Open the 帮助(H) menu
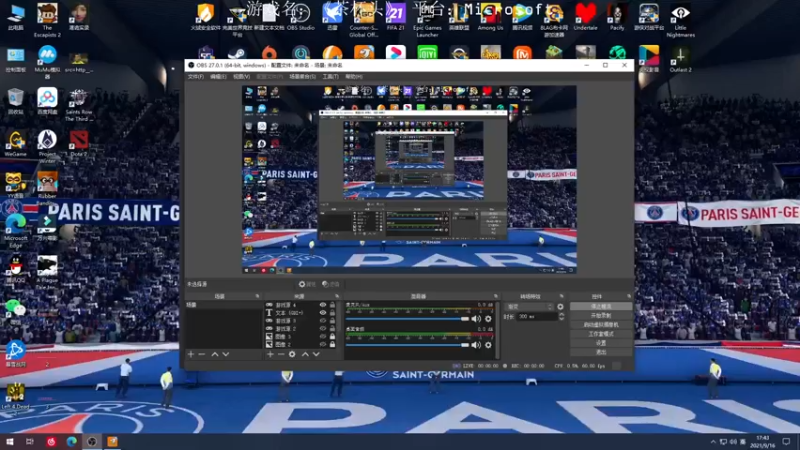This screenshot has height=450, width=800. [x=354, y=77]
